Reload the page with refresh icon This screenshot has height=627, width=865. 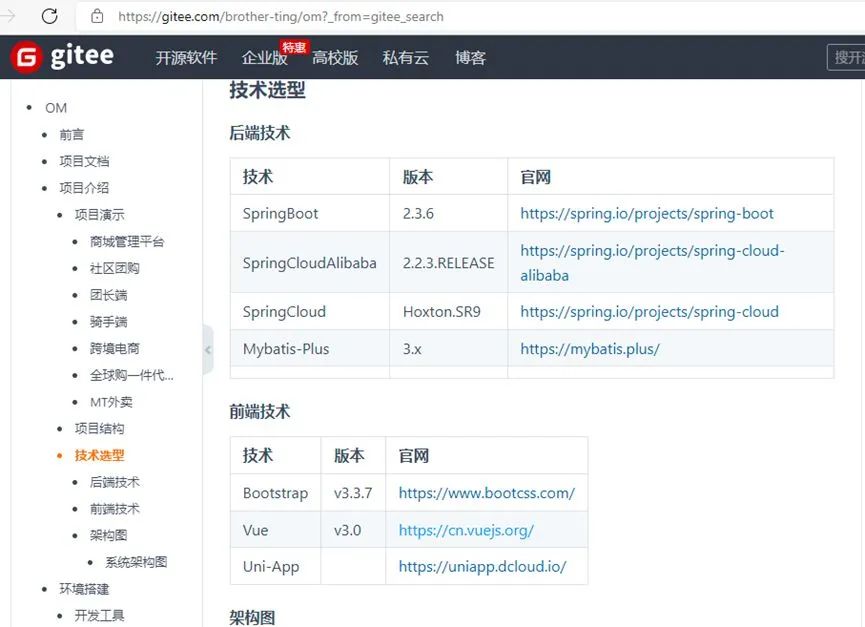pyautogui.click(x=50, y=16)
